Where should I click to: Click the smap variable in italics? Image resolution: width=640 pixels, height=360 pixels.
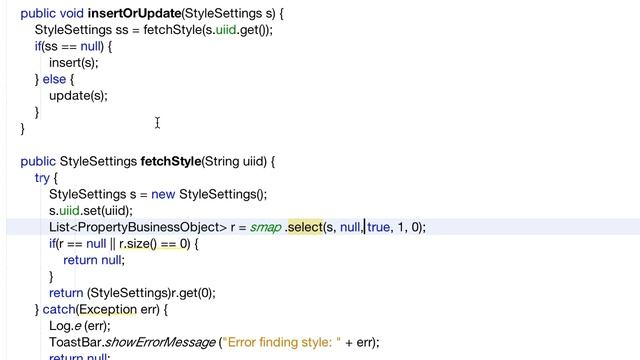[266, 227]
